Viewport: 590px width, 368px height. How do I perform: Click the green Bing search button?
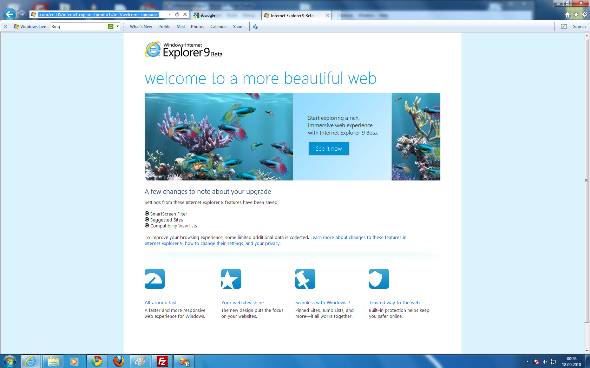pyautogui.click(x=111, y=27)
